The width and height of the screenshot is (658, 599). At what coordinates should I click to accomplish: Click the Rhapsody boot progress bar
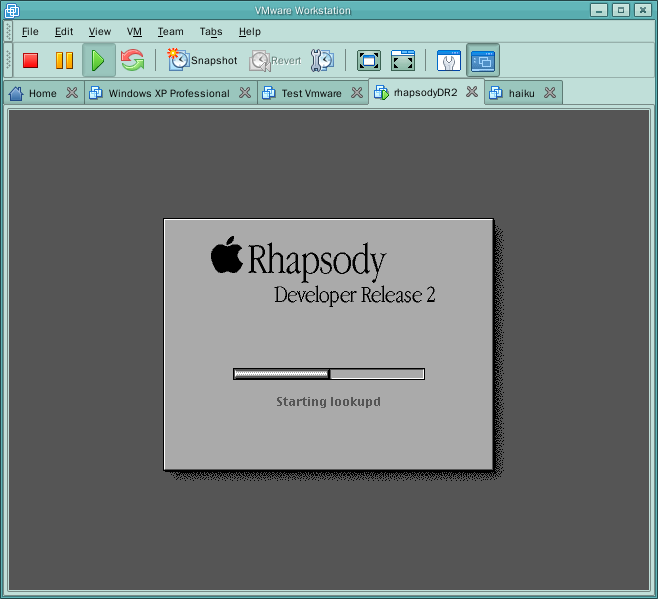pyautogui.click(x=329, y=374)
